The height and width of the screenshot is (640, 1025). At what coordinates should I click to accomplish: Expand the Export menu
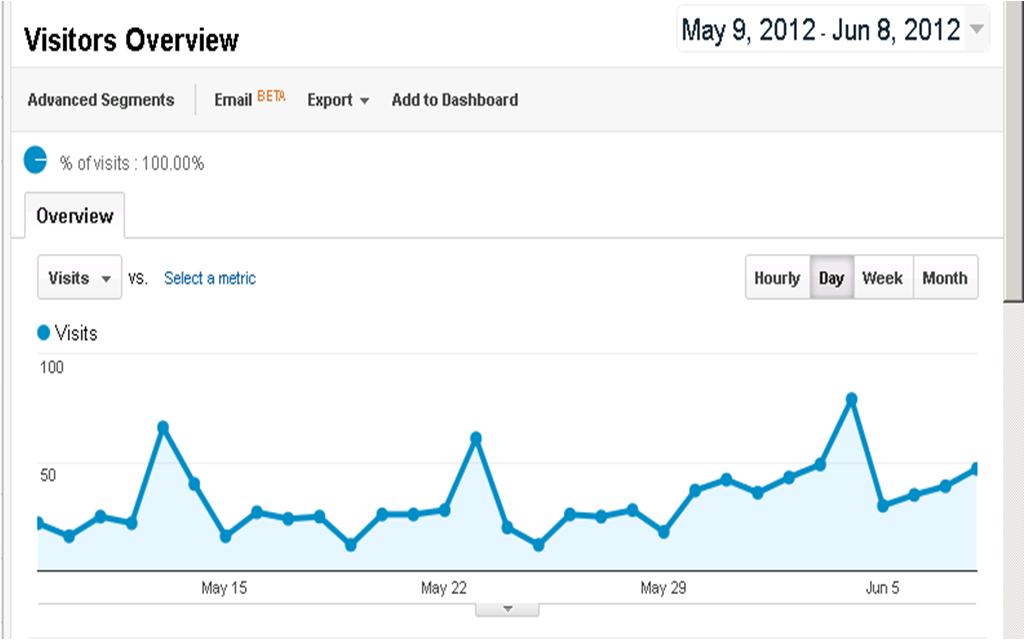338,100
